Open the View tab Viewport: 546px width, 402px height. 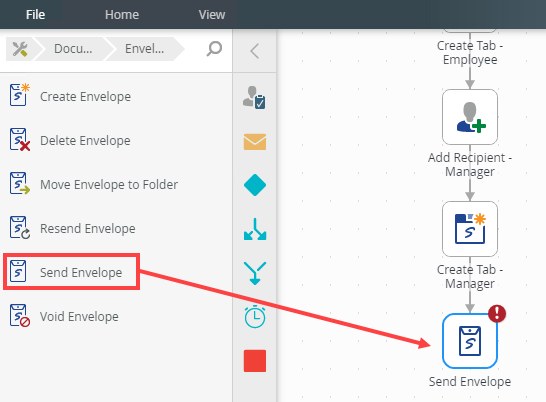click(212, 15)
